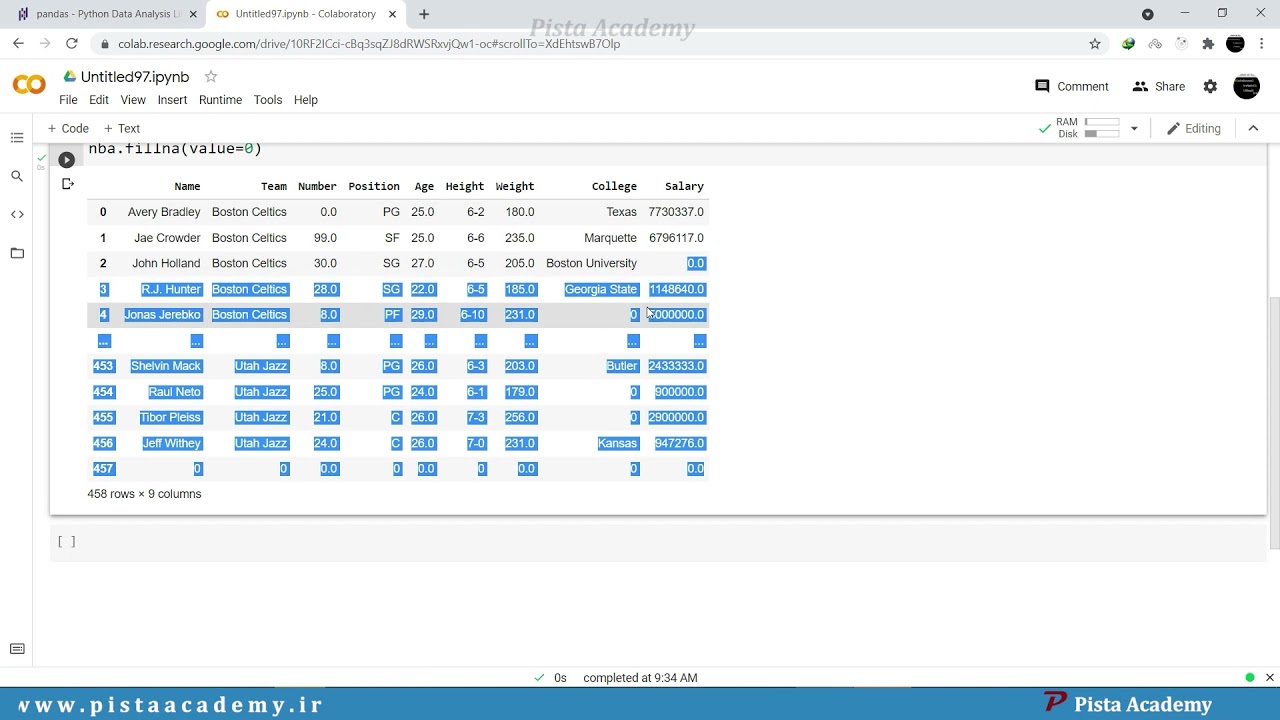Click the empty code cell below output
Image resolution: width=1280 pixels, height=720 pixels.
click(660, 542)
